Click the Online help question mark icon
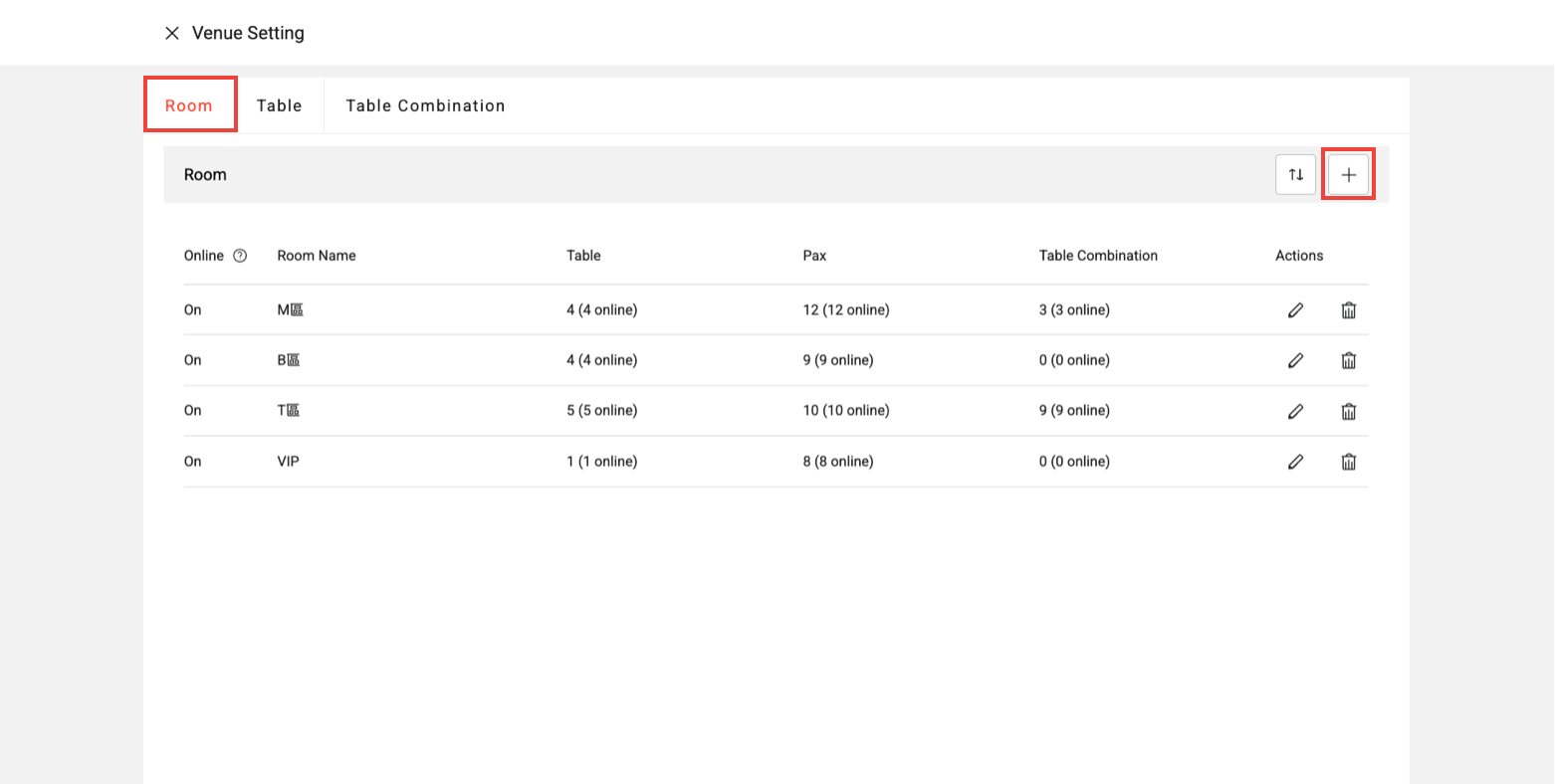The height and width of the screenshot is (784, 1555). pos(240,256)
